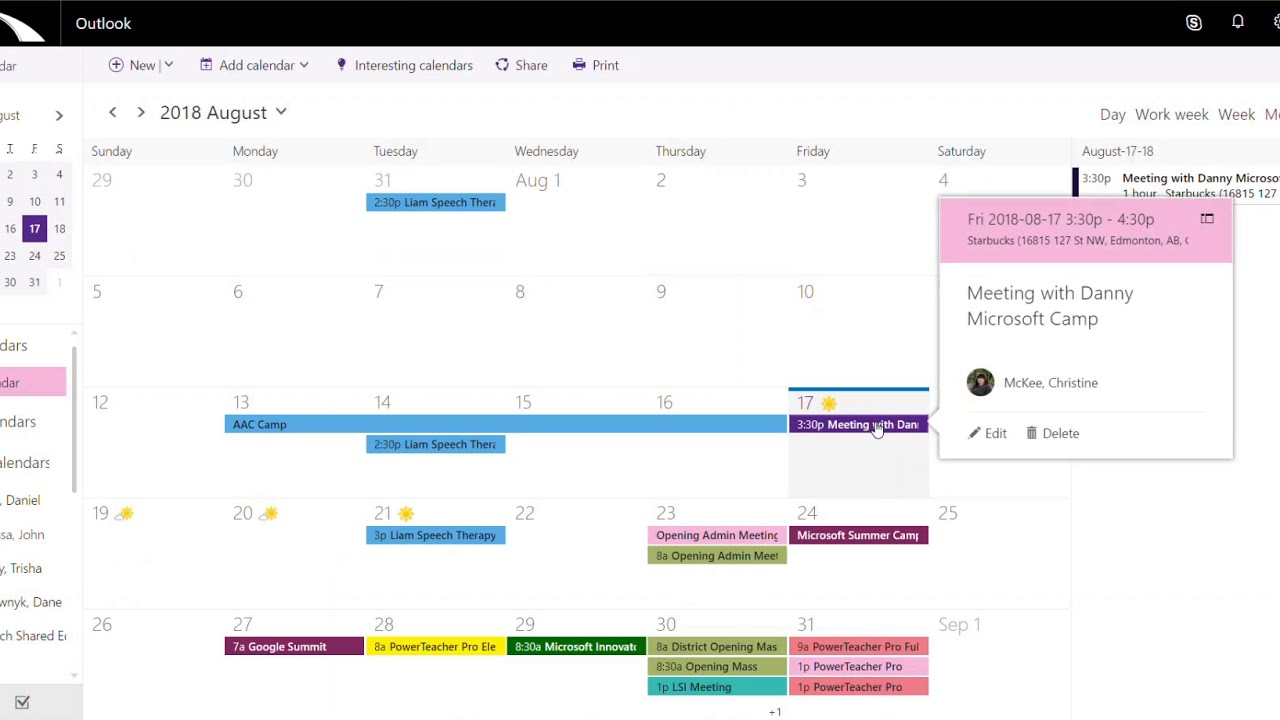Select the John shared calendar

tap(21, 534)
